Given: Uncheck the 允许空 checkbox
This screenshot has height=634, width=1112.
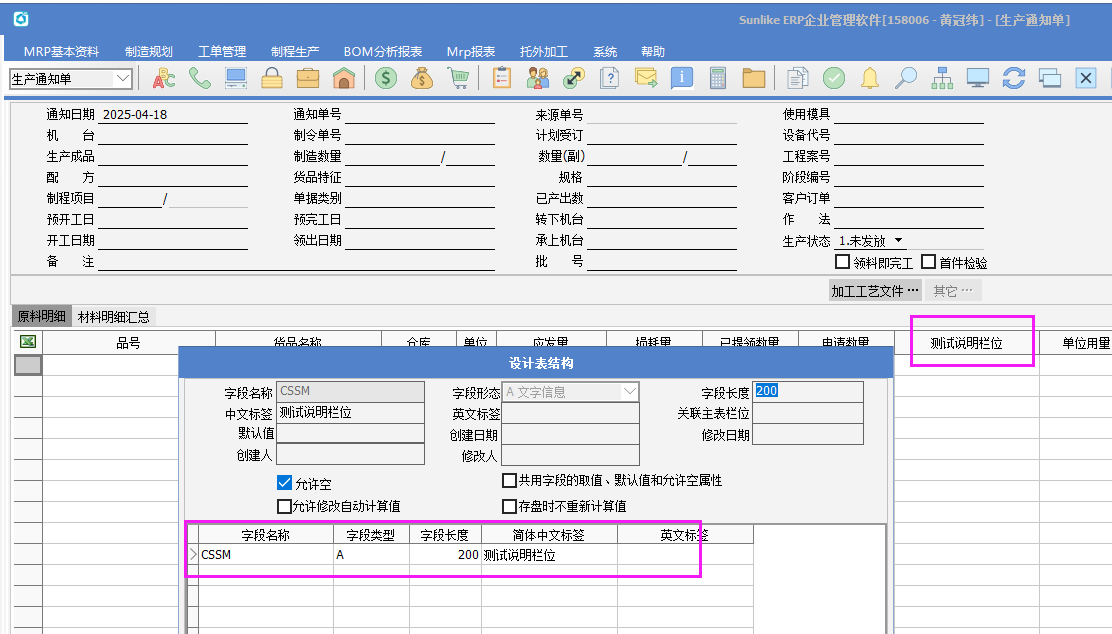Looking at the screenshot, I should coord(285,483).
